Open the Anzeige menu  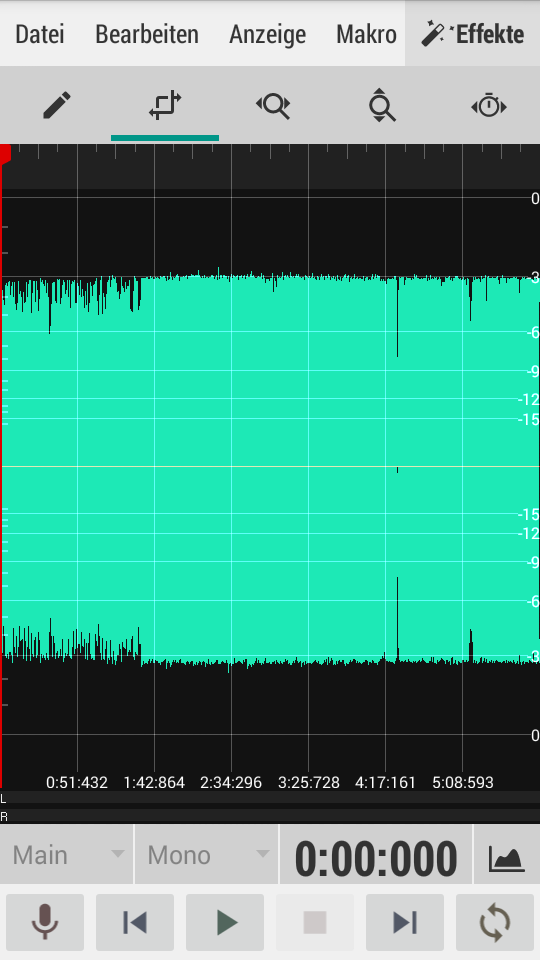click(x=268, y=34)
